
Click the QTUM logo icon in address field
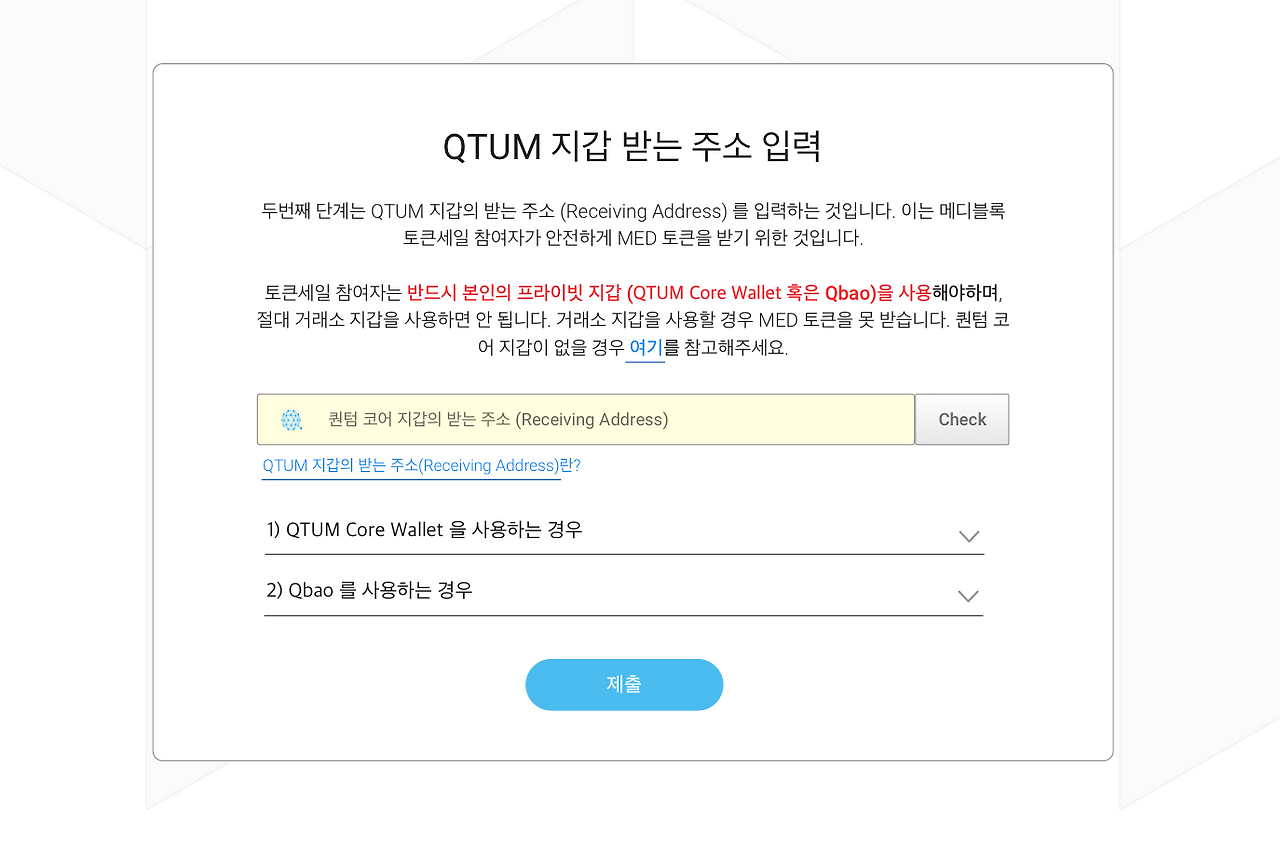pyautogui.click(x=291, y=420)
